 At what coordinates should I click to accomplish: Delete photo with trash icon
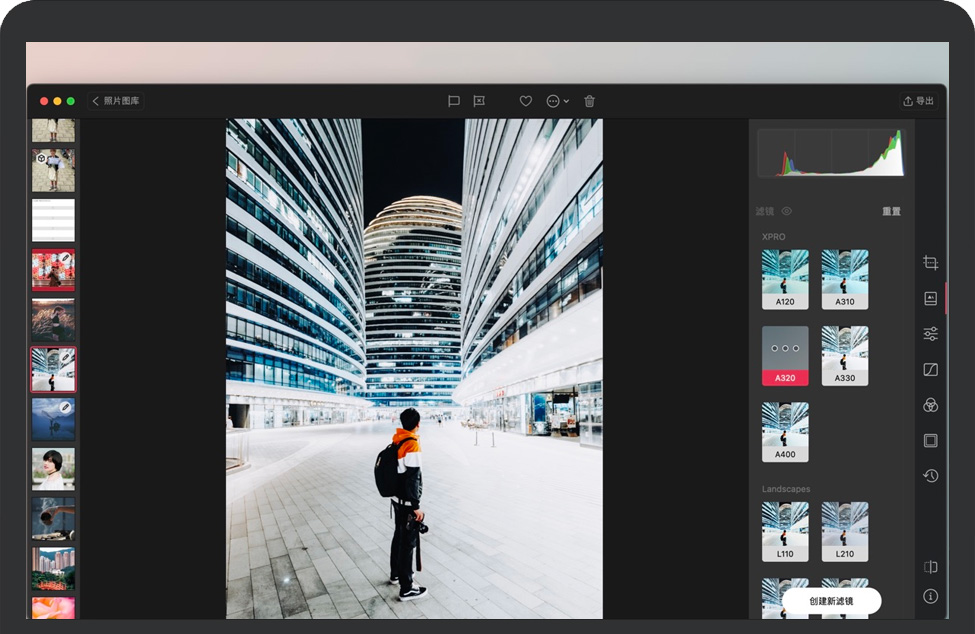click(x=589, y=101)
